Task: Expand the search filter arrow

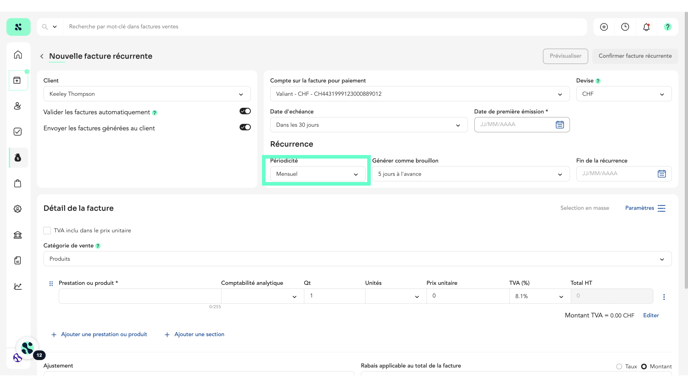Action: tap(55, 27)
